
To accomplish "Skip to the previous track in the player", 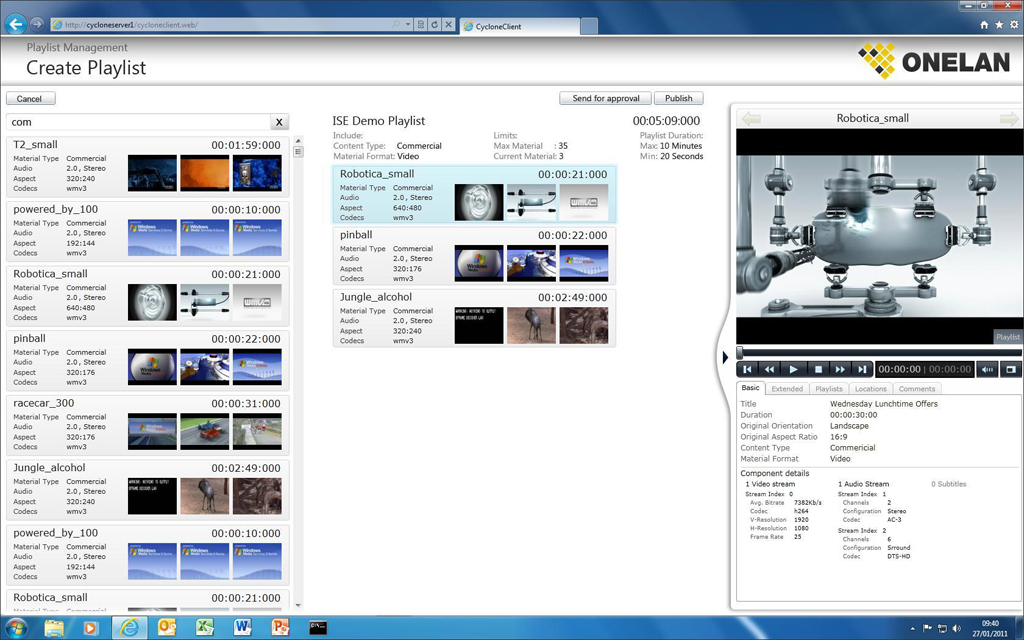I will [747, 370].
